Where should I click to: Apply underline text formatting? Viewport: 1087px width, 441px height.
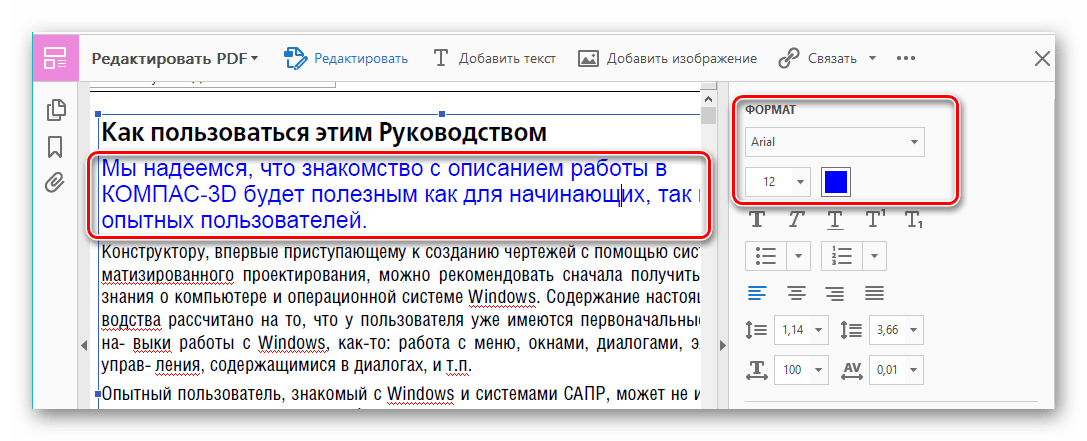(835, 218)
